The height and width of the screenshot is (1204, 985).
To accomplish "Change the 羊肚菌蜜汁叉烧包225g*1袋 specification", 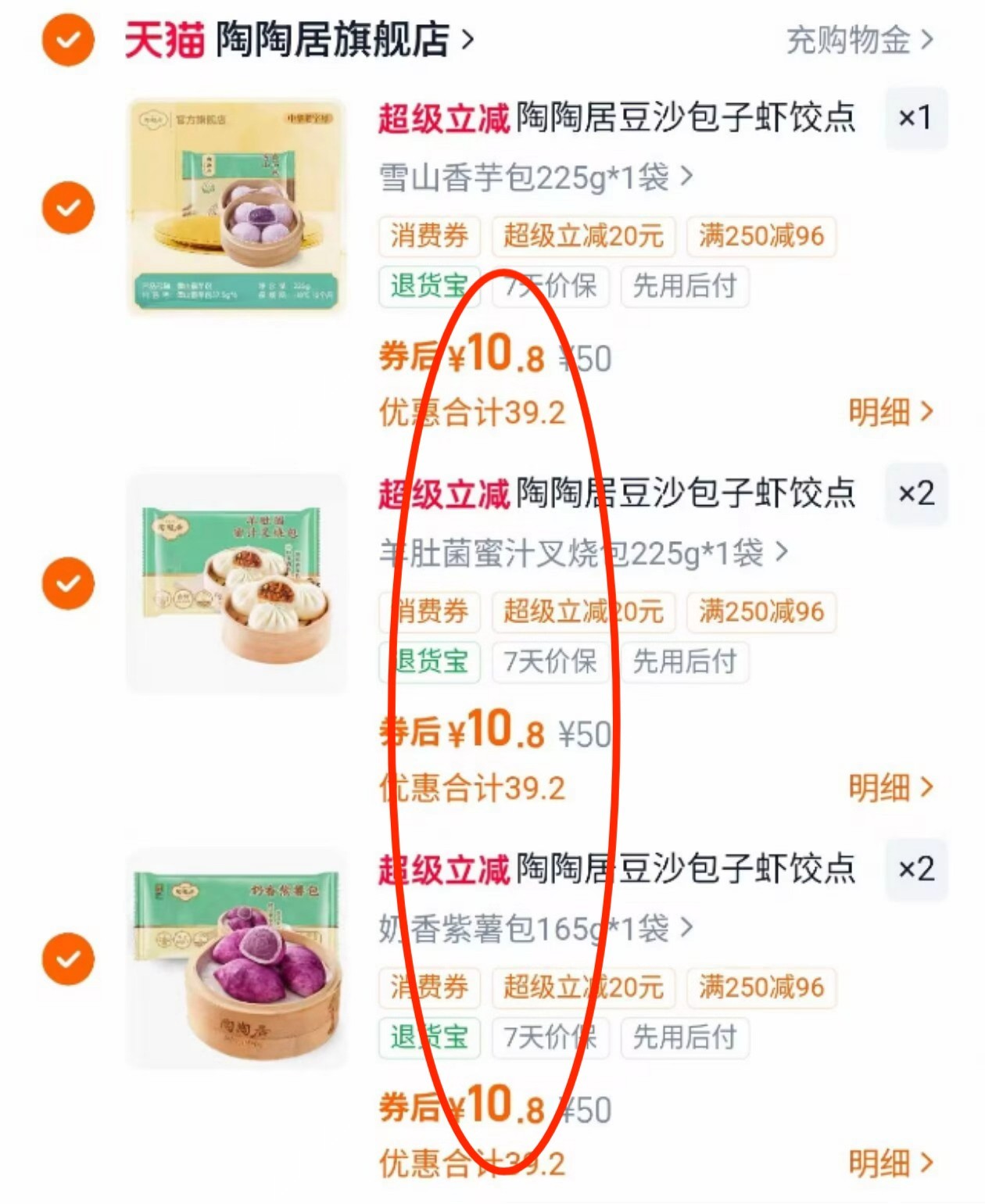I will tap(584, 553).
